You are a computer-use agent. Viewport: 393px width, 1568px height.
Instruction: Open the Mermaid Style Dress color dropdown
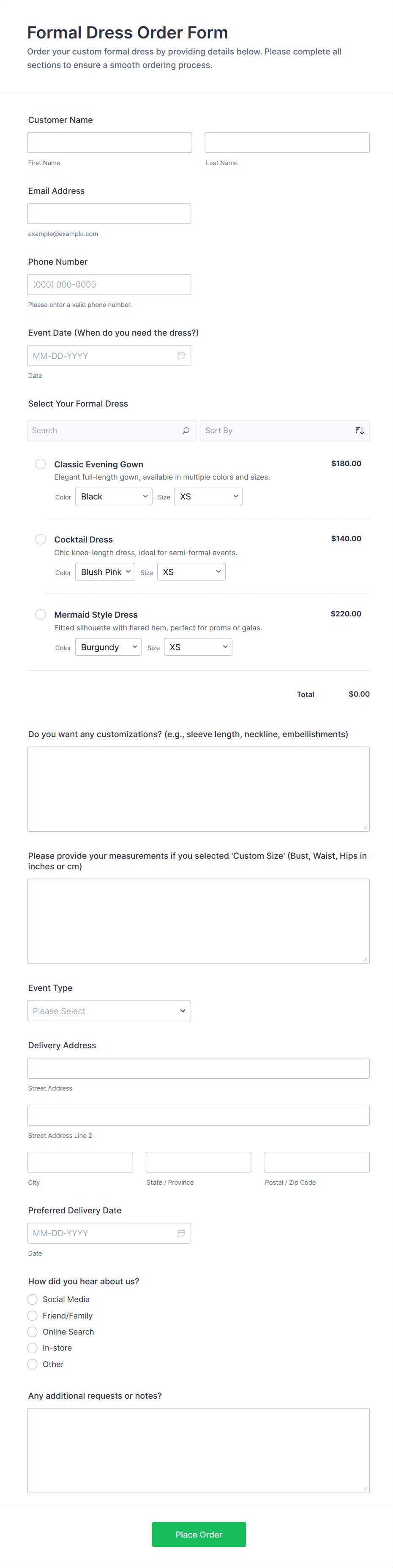click(109, 647)
